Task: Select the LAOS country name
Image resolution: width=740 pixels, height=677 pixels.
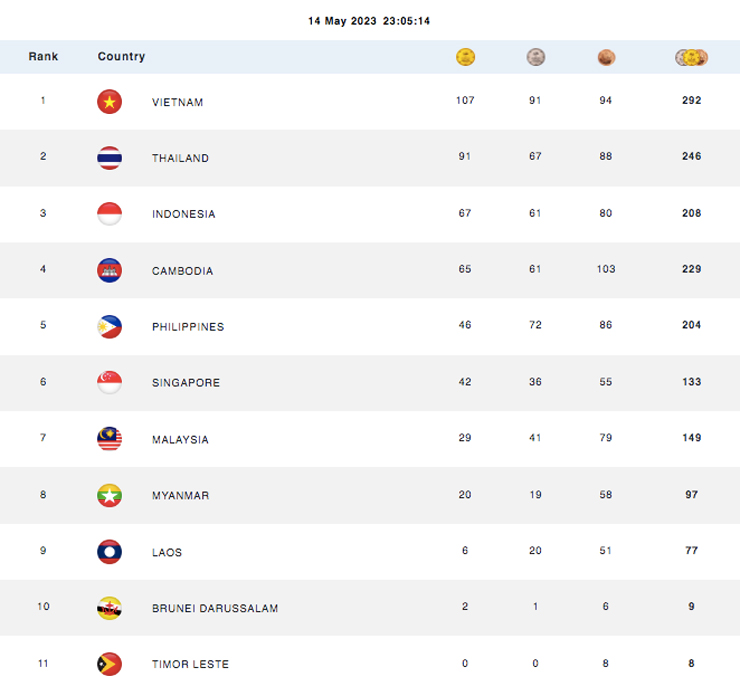Action: point(167,552)
